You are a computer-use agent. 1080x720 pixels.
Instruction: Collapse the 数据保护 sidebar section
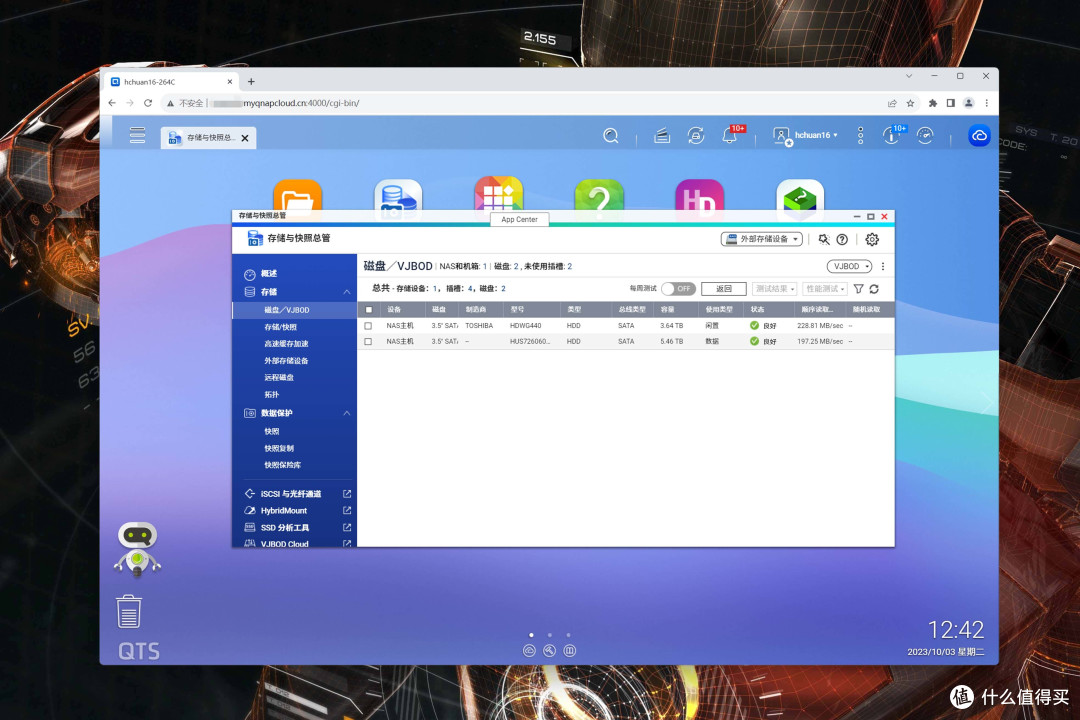[346, 413]
